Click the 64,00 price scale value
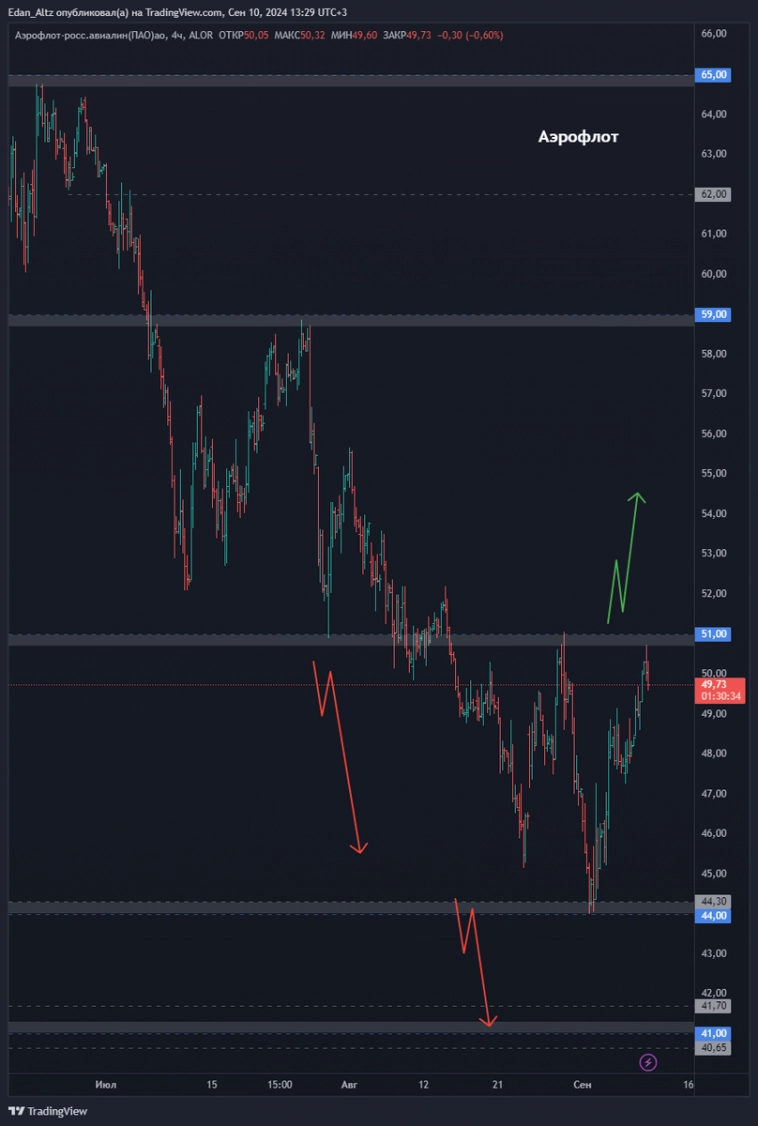 (x=715, y=113)
